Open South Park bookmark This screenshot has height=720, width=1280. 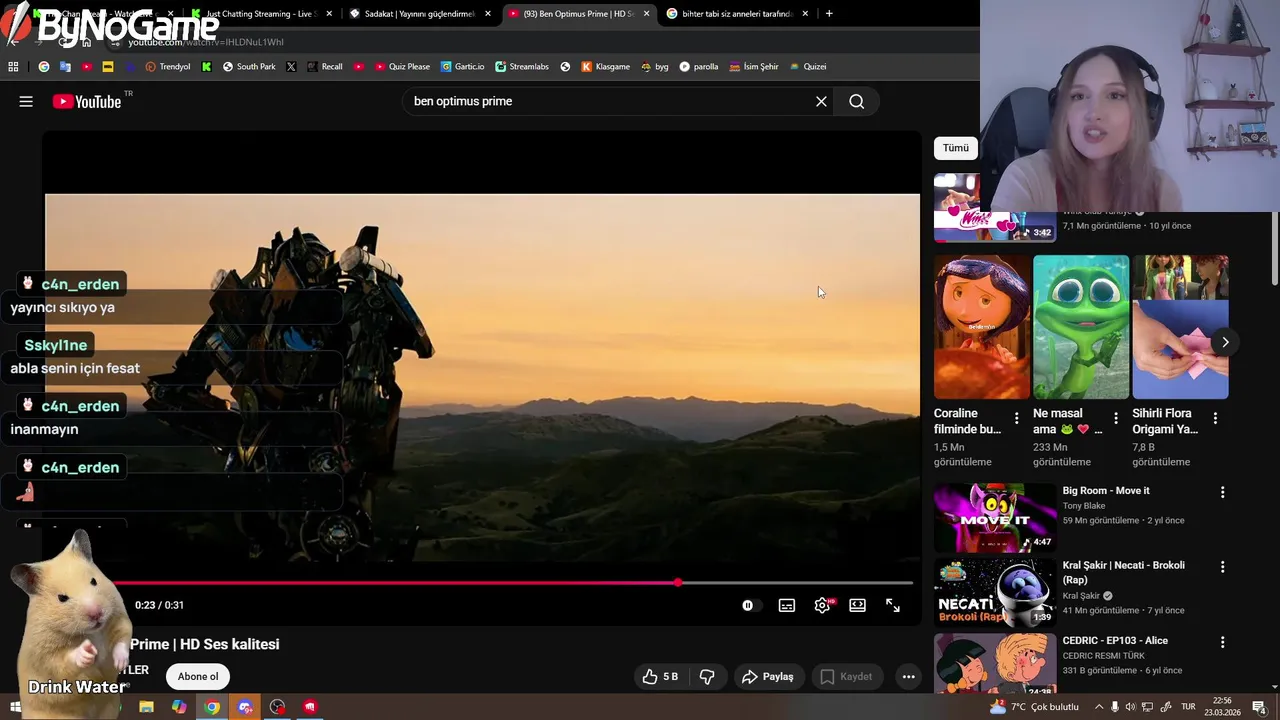tap(249, 67)
